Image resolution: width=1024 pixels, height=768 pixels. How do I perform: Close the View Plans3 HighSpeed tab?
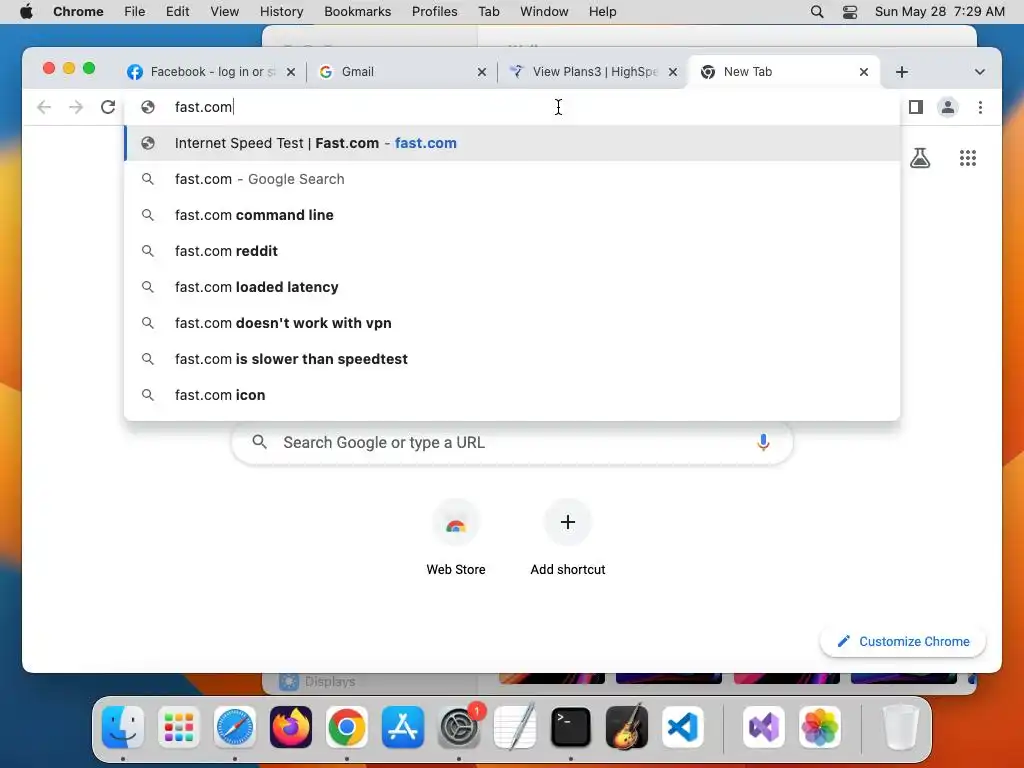[673, 72]
